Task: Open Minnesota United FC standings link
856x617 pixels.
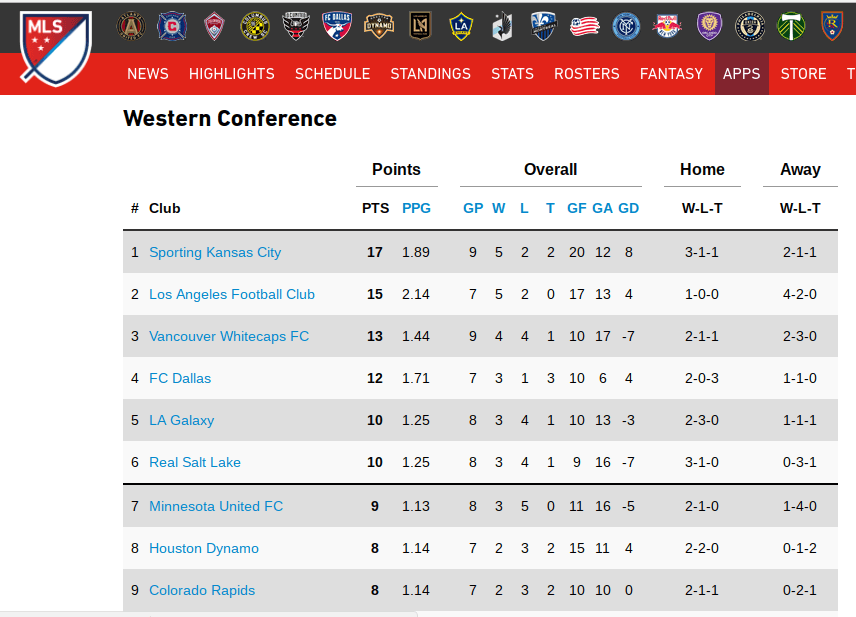Action: coord(216,506)
